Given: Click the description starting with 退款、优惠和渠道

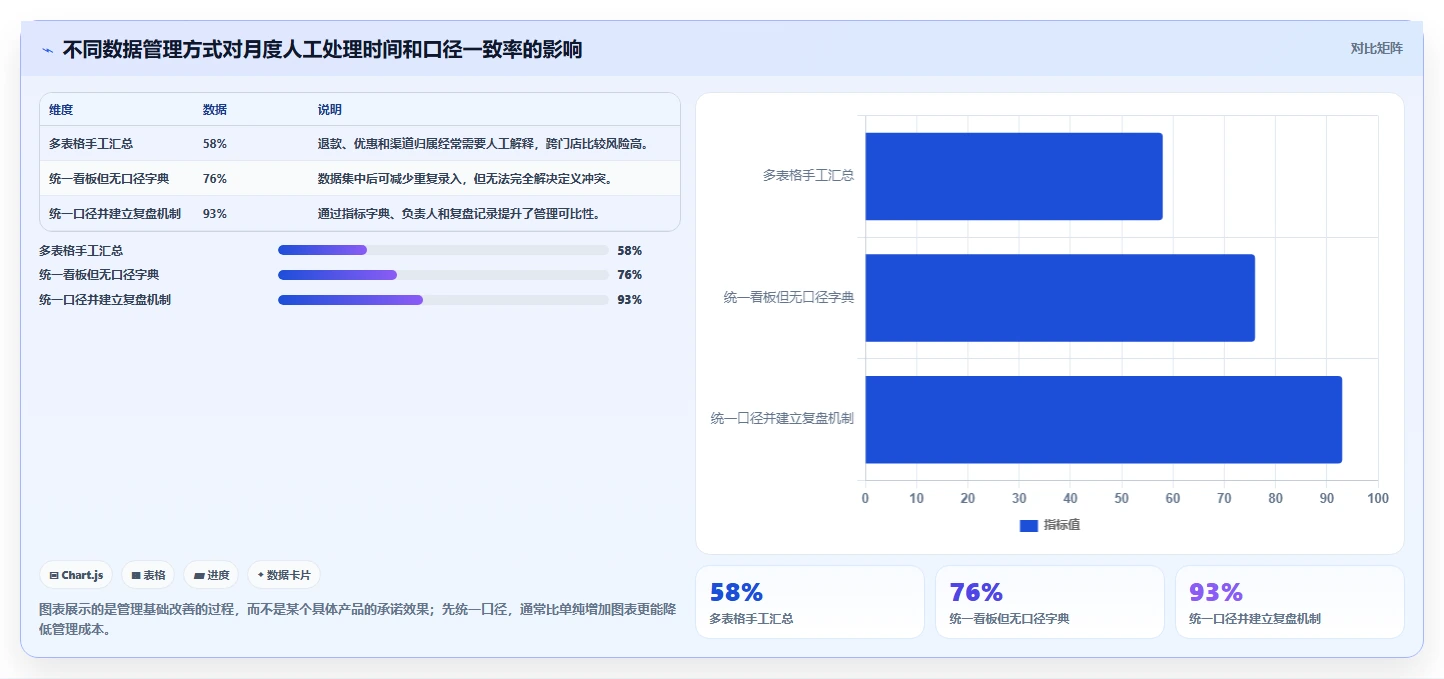Looking at the screenshot, I should coord(483,144).
